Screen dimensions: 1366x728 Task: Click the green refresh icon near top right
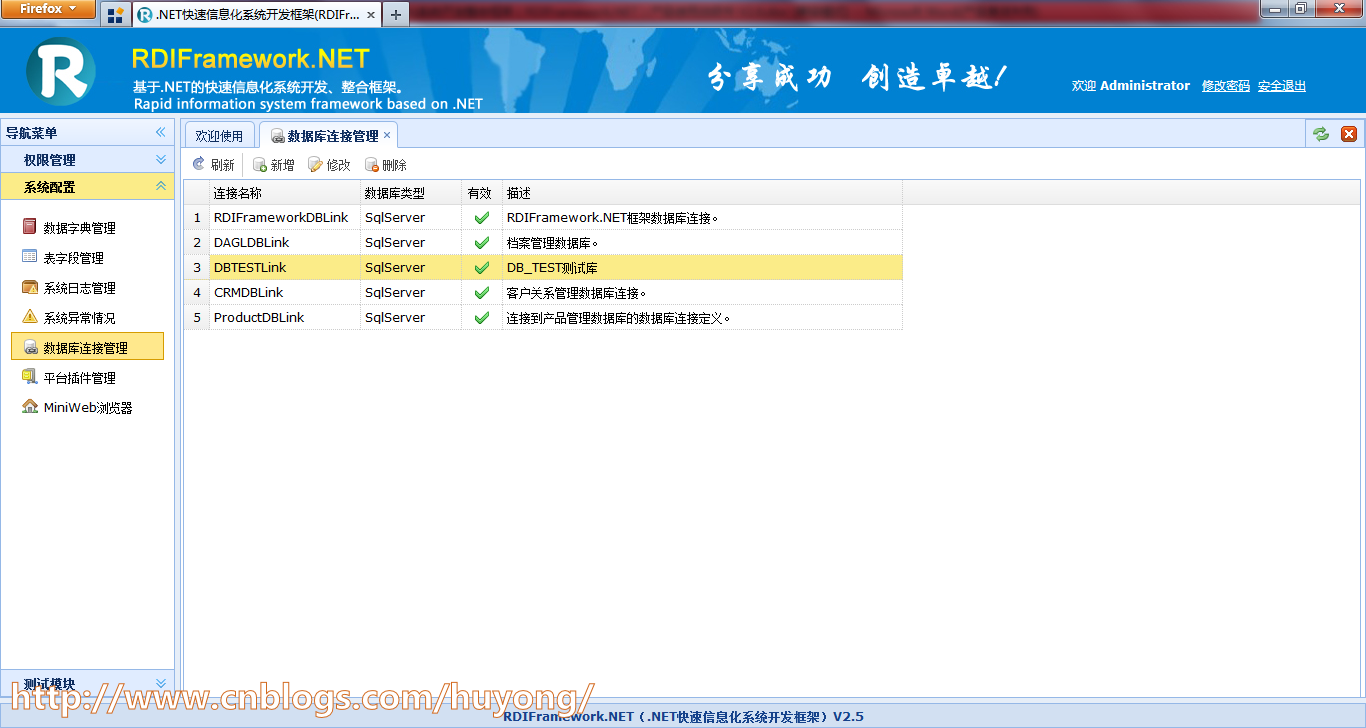1320,133
